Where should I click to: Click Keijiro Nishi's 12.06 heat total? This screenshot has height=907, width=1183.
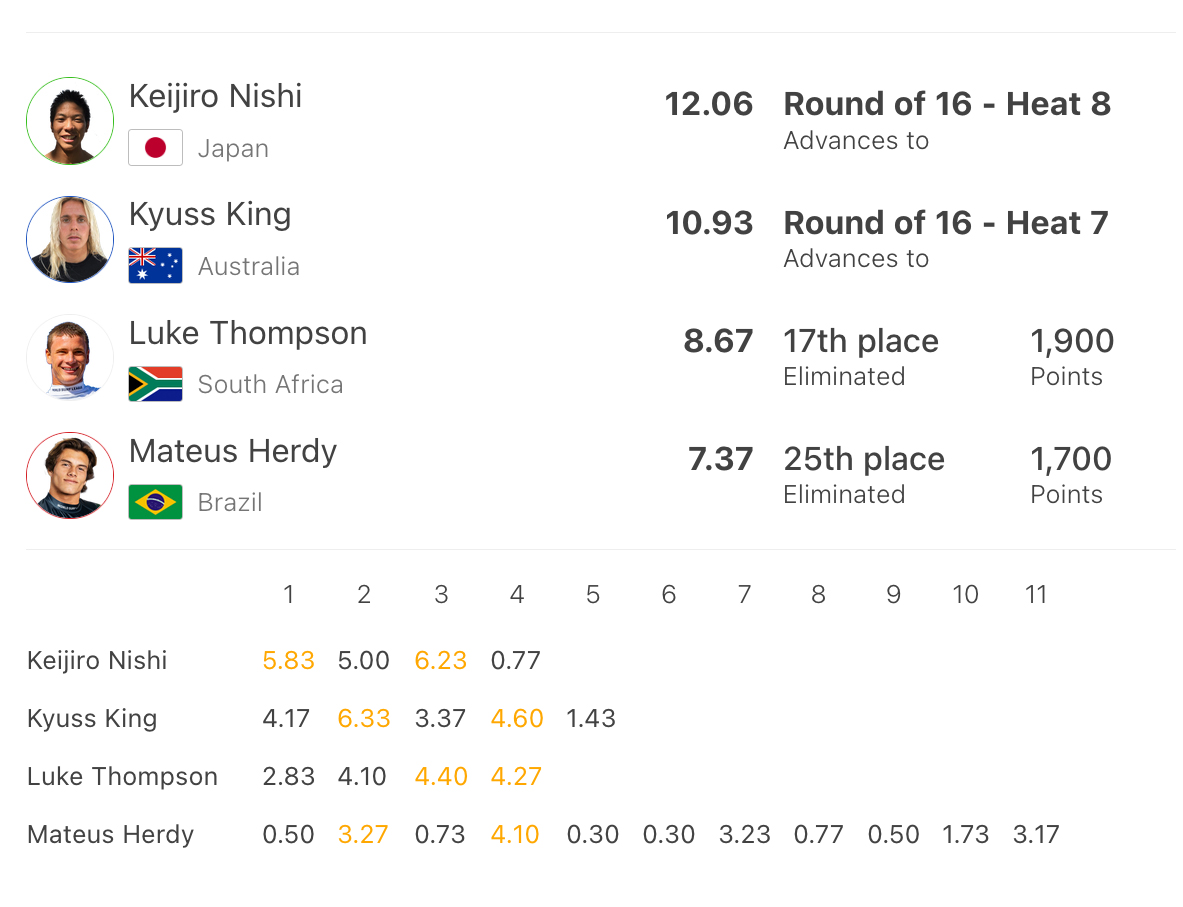coord(709,104)
